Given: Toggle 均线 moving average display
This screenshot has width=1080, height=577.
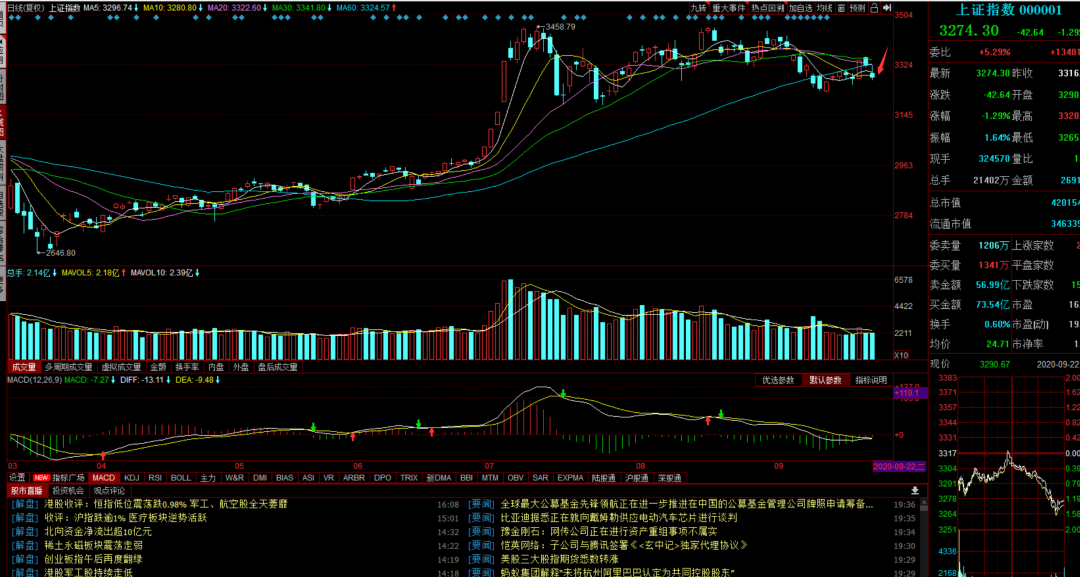Looking at the screenshot, I should click(824, 7).
